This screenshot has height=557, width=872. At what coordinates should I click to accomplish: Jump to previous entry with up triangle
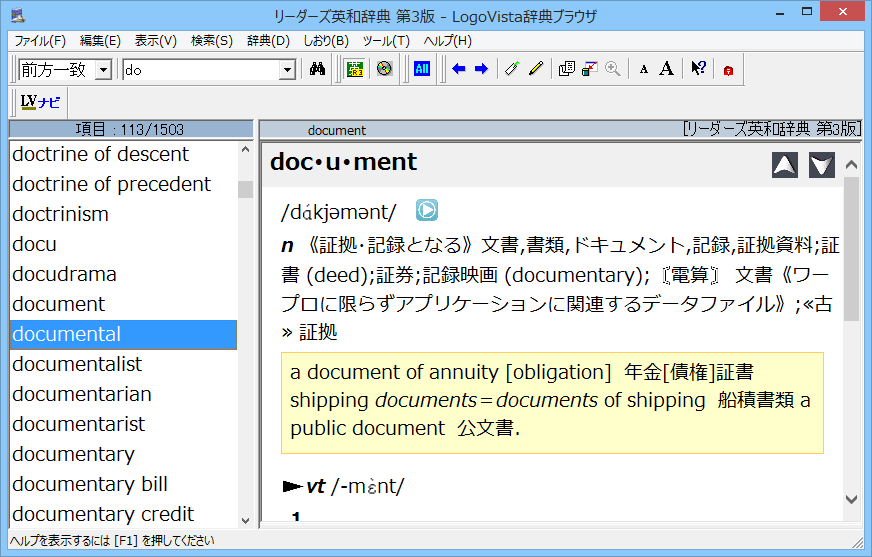click(x=785, y=165)
